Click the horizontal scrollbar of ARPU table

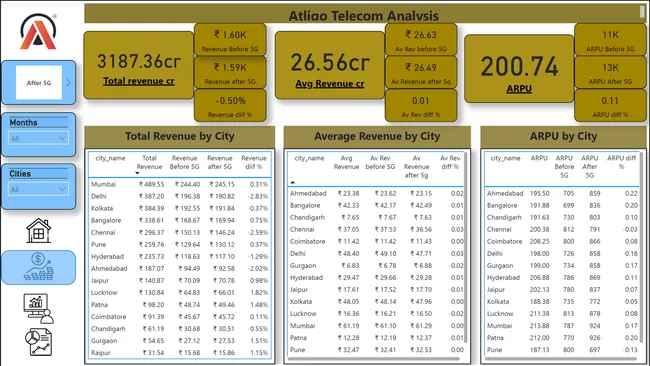pos(560,359)
